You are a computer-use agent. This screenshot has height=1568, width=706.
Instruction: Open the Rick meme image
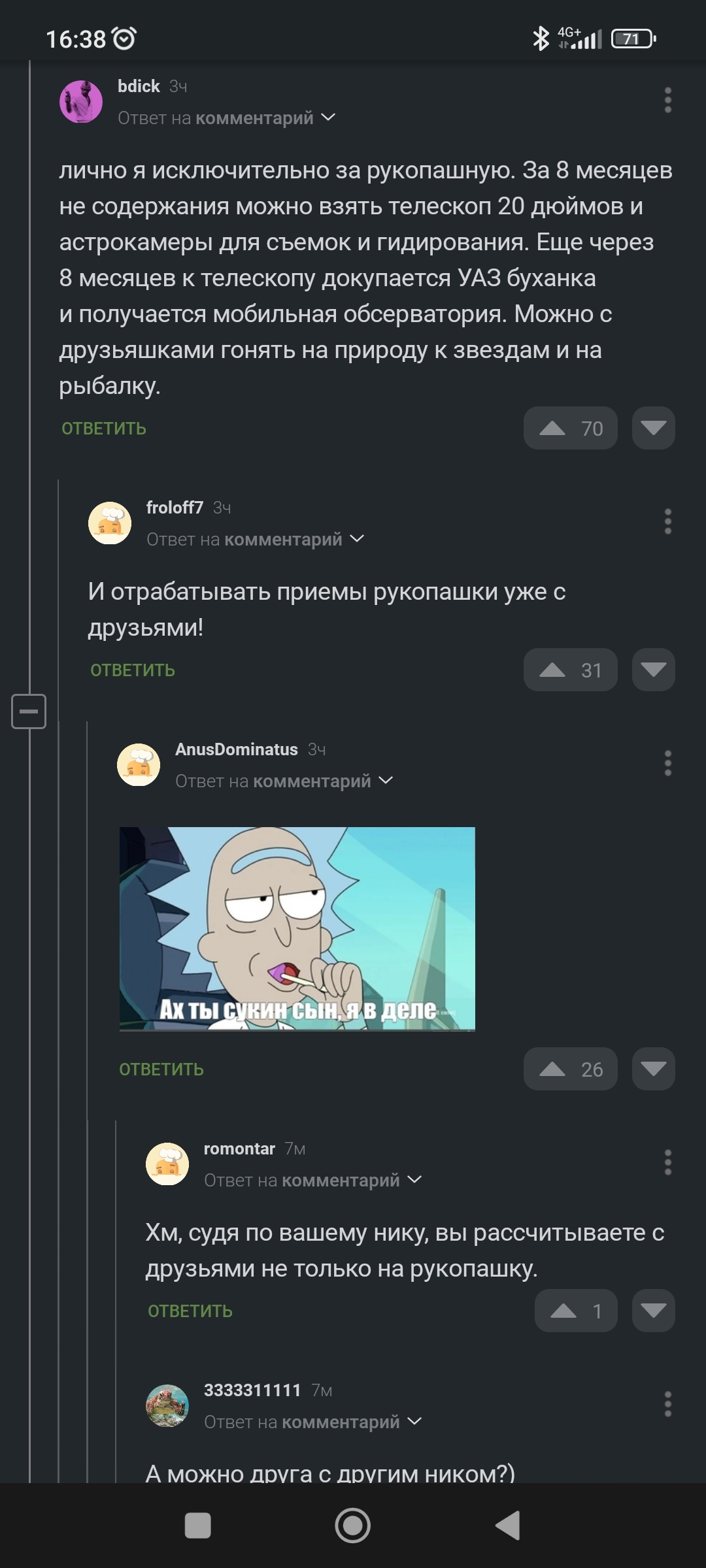coord(297,929)
